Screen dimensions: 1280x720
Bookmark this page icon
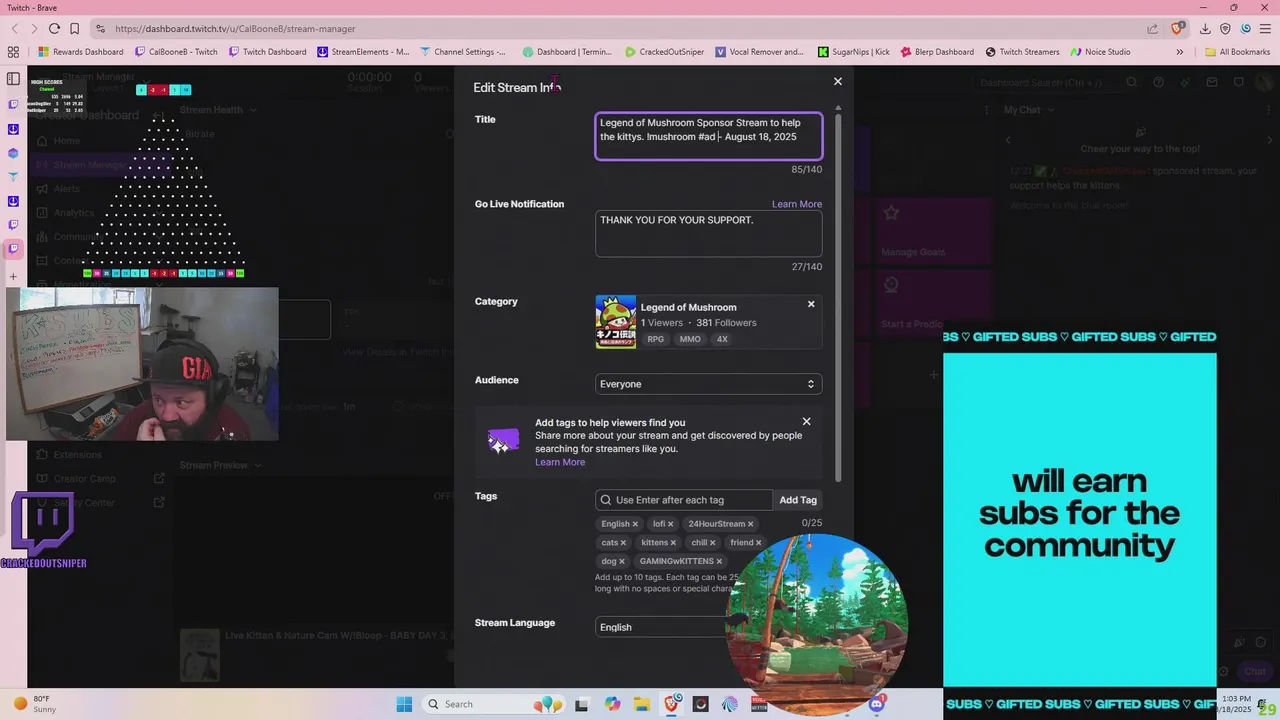click(x=74, y=28)
